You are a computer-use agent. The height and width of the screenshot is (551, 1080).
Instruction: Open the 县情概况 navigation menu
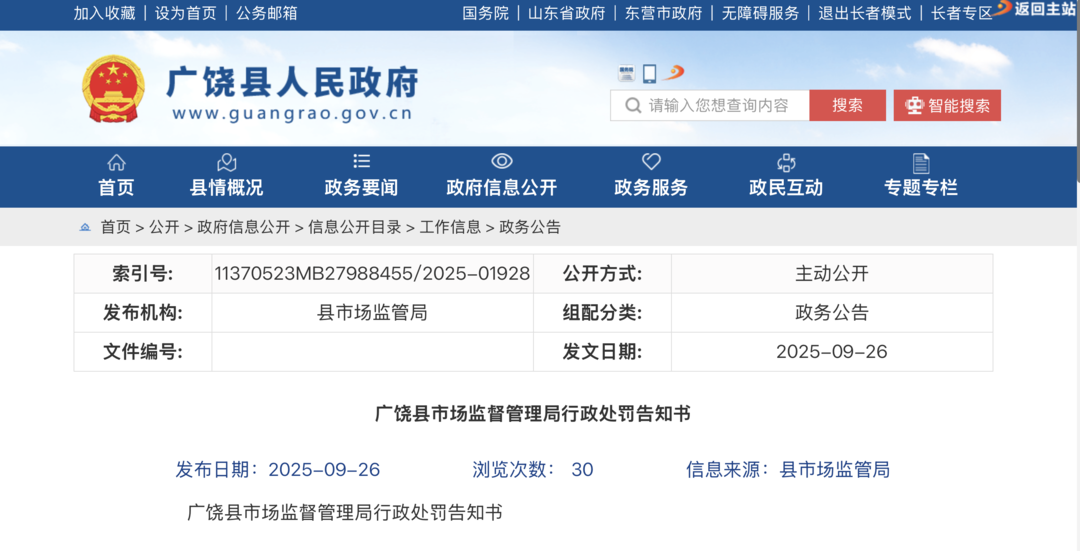[x=226, y=187]
